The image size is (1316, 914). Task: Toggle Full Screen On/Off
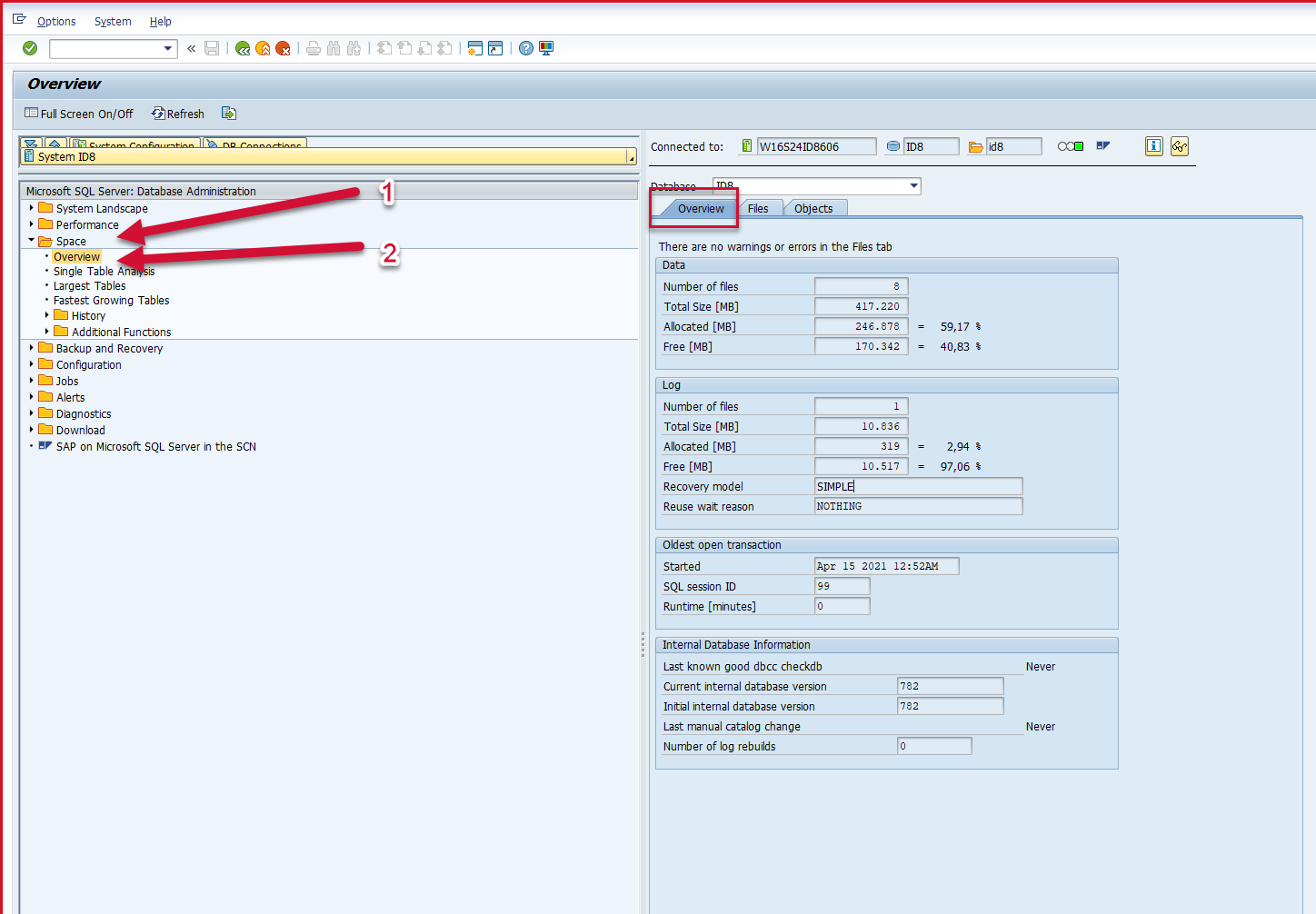(79, 114)
